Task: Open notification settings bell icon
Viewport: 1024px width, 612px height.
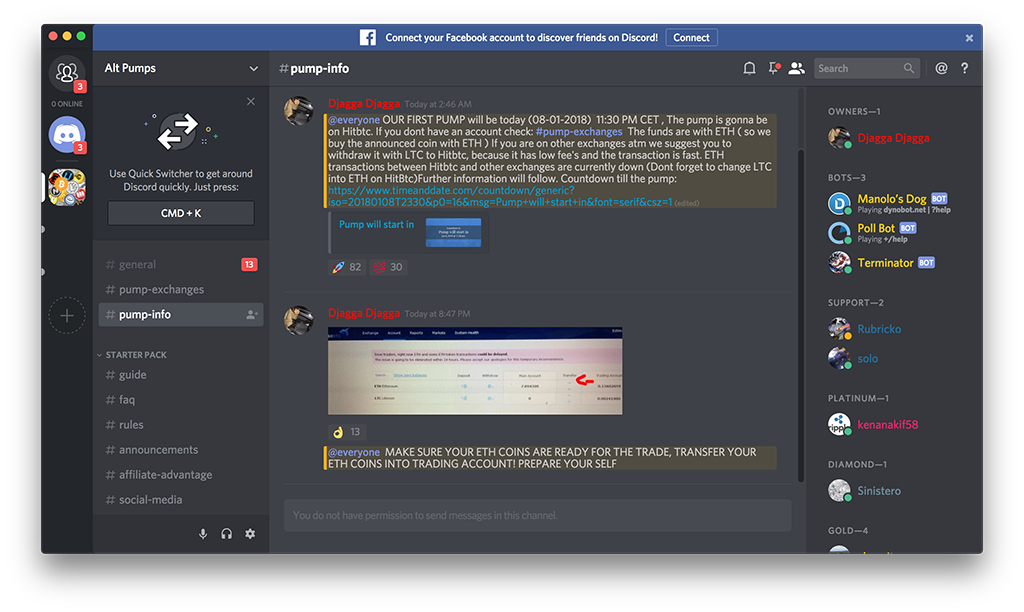Action: (x=749, y=68)
